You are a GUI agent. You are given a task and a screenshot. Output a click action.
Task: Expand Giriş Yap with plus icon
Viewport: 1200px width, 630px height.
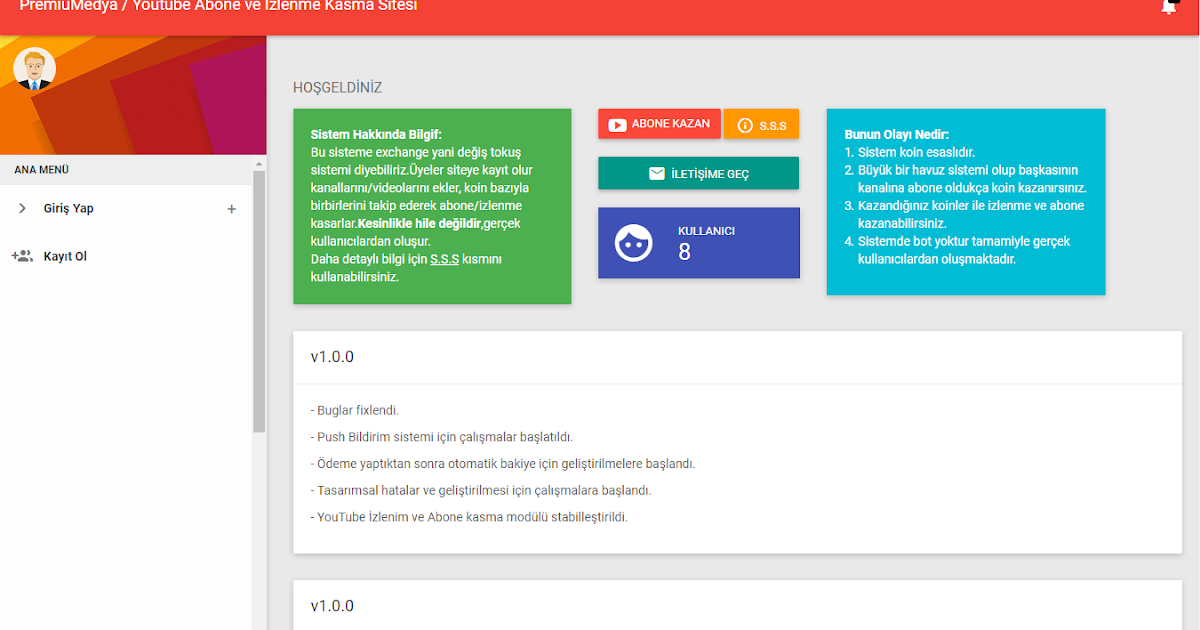(232, 209)
